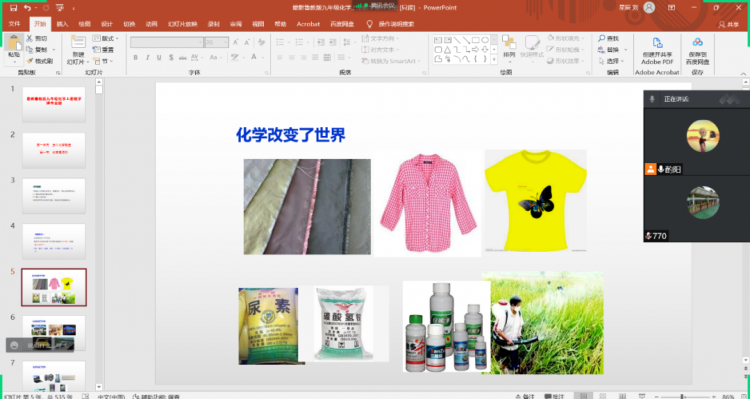Start slideshow from quick access toolbar icon
Viewport: 750px width, 399px height.
pos(59,8)
